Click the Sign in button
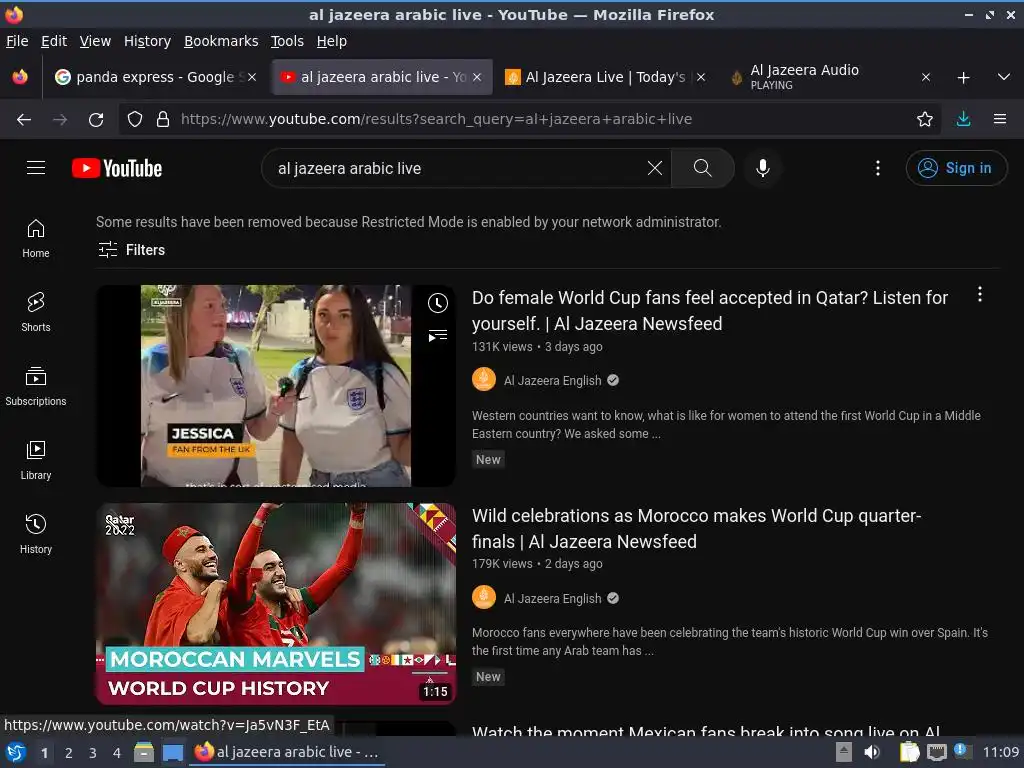The height and width of the screenshot is (768, 1024). pyautogui.click(x=955, y=168)
